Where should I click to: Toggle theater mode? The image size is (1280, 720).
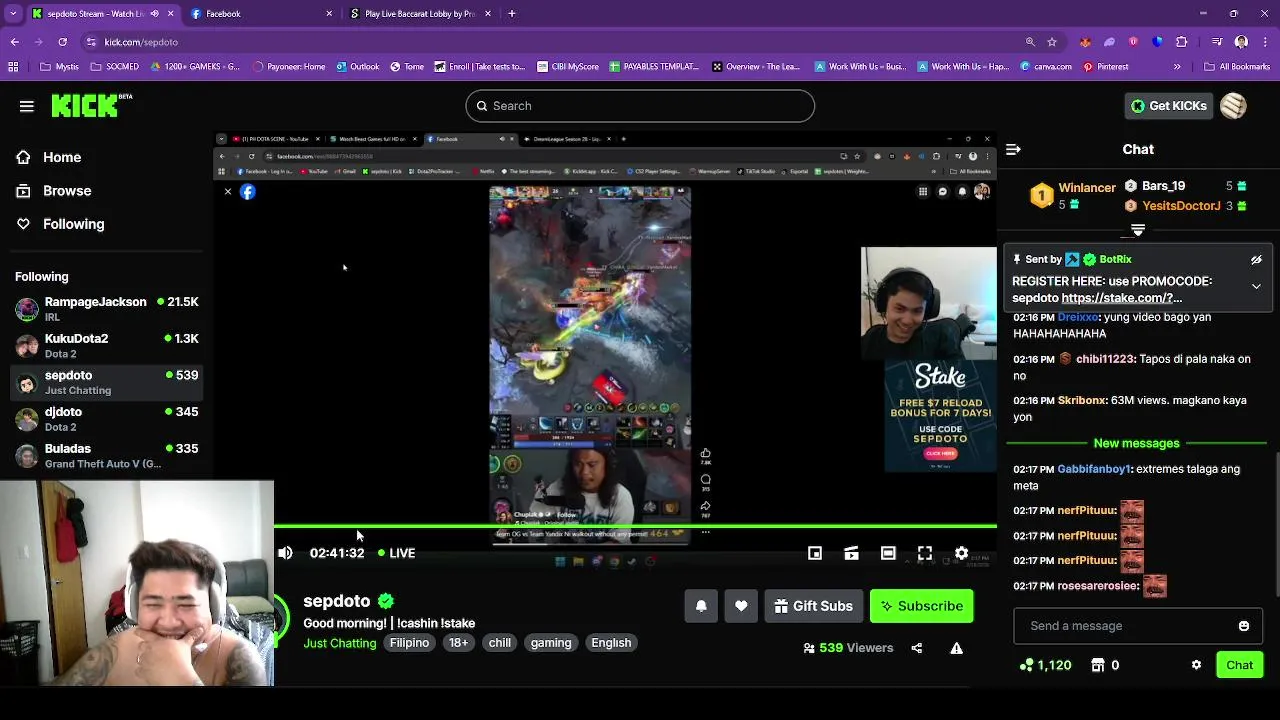[x=888, y=553]
